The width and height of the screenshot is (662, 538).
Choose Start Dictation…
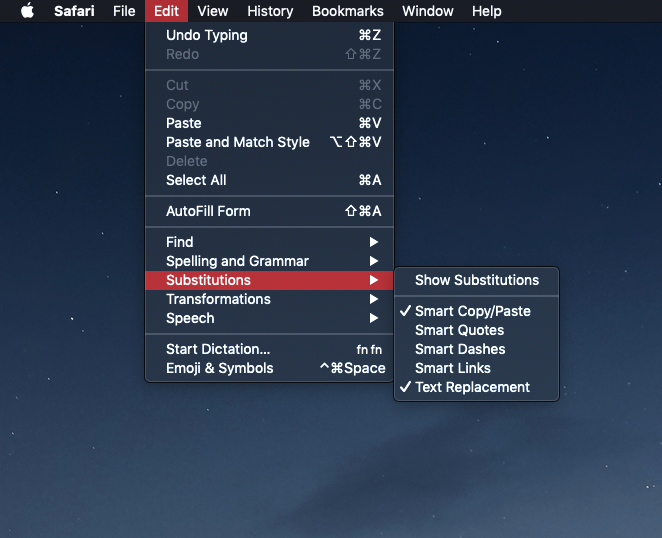pyautogui.click(x=269, y=349)
